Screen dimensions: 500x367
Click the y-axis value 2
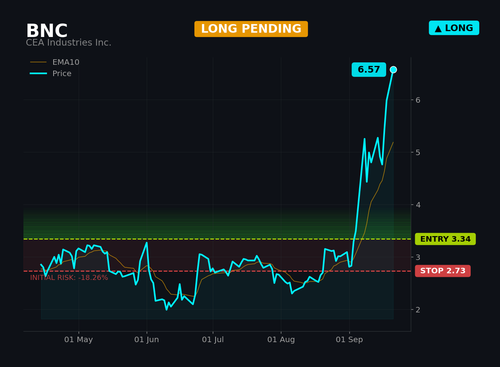[418, 310]
